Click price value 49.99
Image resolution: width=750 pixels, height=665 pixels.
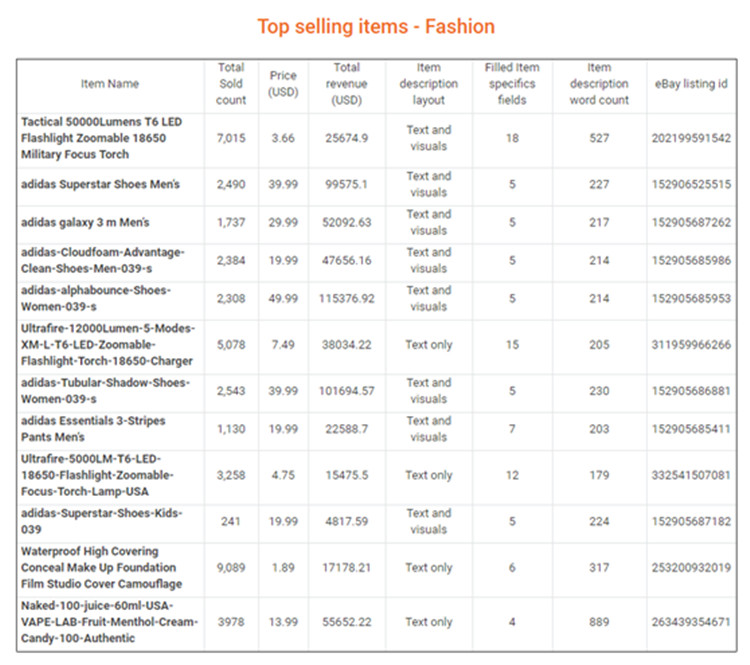click(283, 299)
